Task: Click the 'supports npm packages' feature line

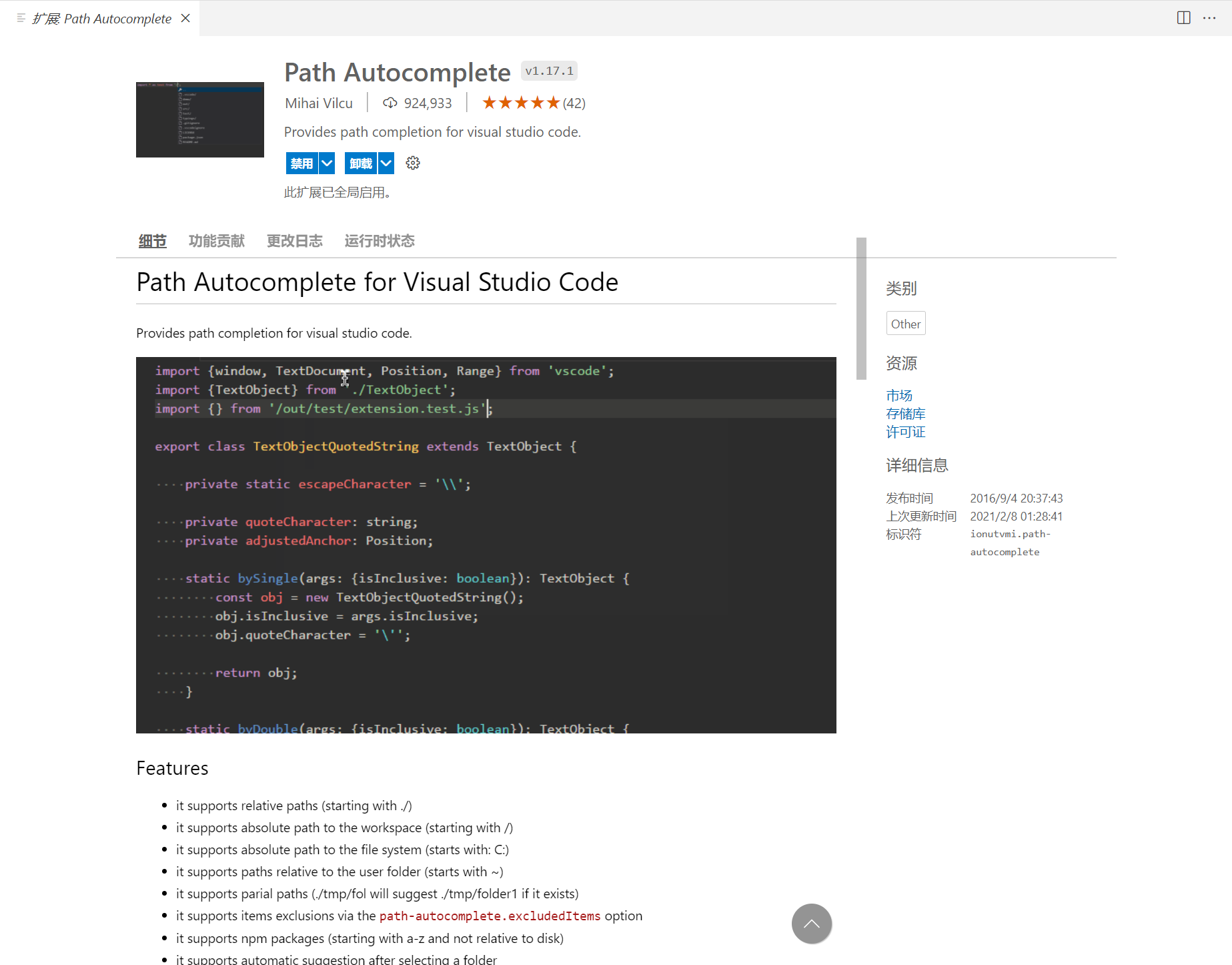Action: point(370,938)
